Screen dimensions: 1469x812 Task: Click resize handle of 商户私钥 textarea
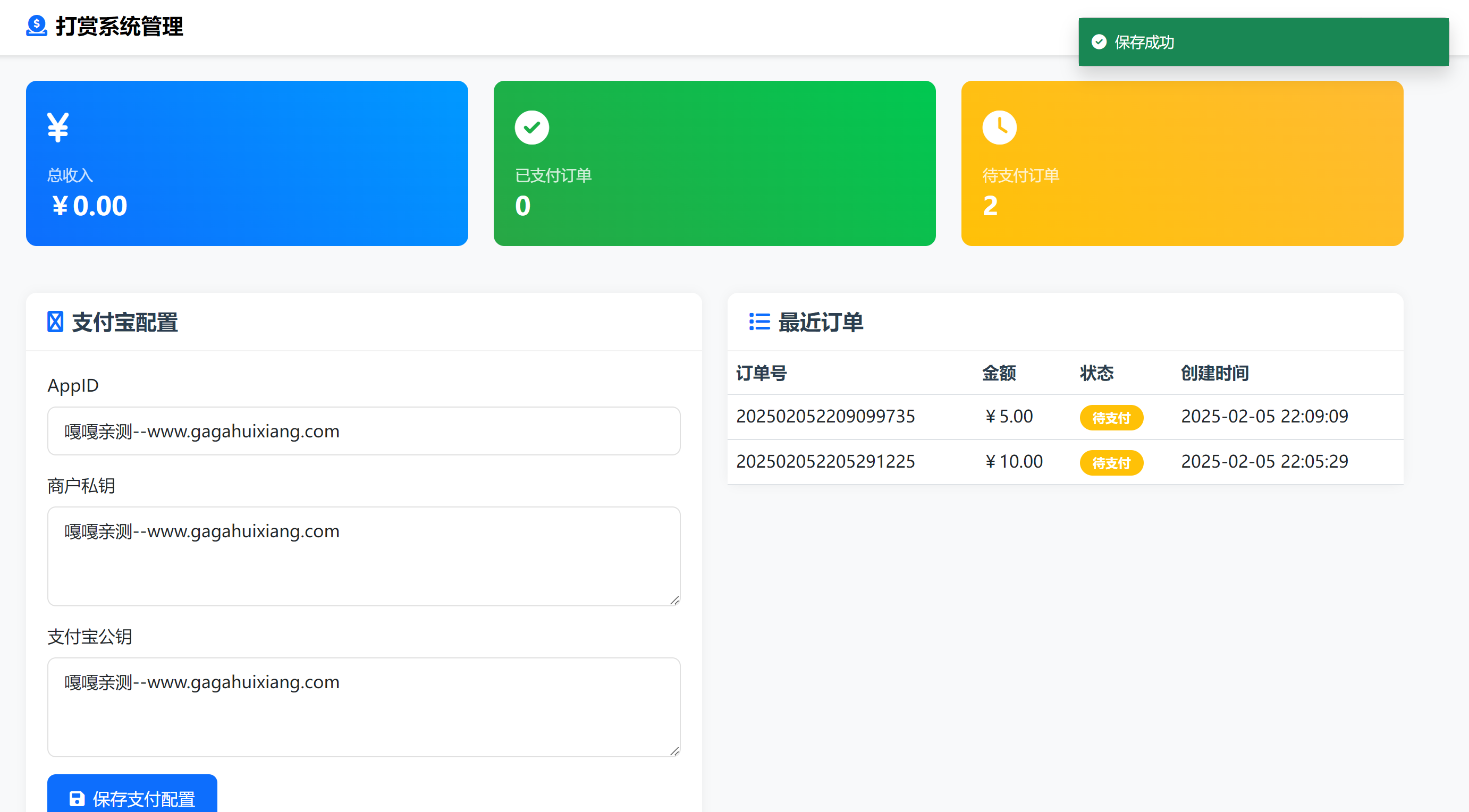click(674, 600)
